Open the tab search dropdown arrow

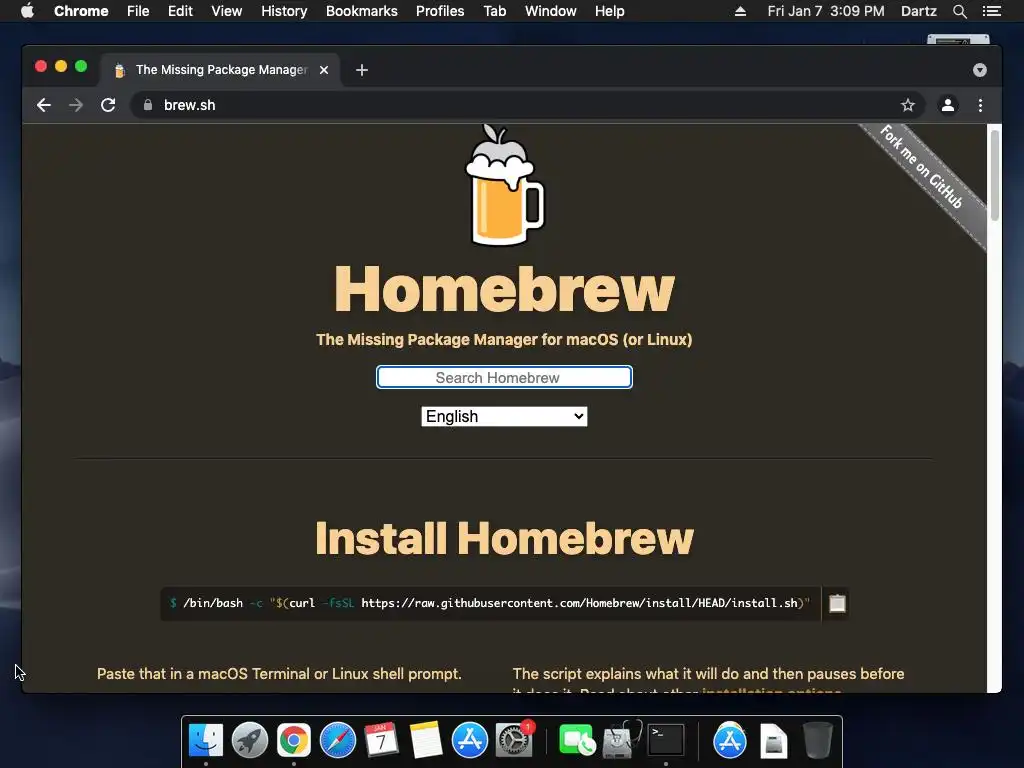pyautogui.click(x=980, y=70)
